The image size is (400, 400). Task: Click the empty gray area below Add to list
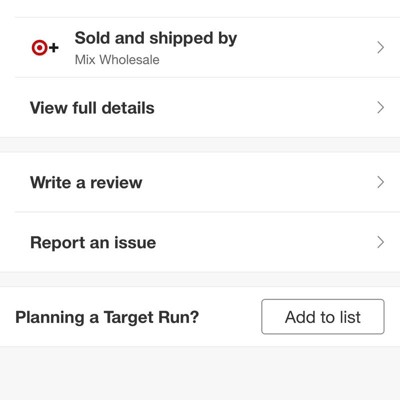tap(200, 373)
